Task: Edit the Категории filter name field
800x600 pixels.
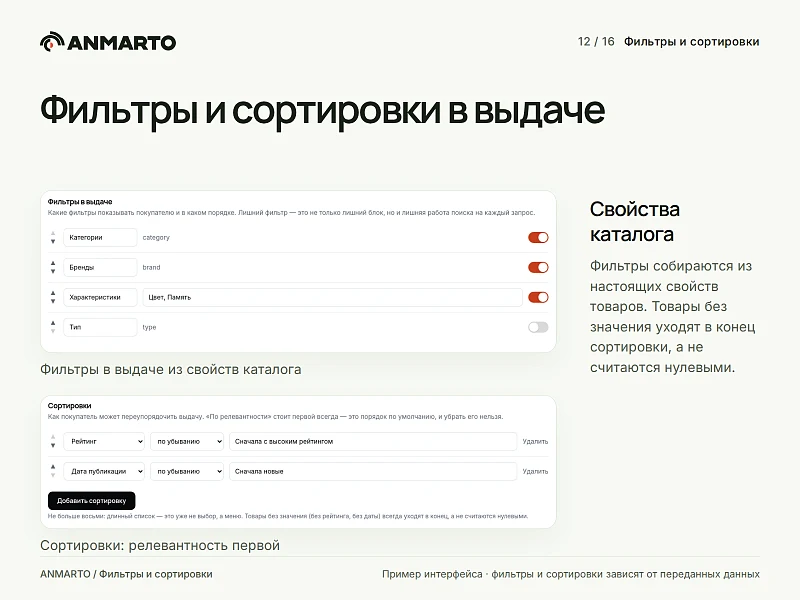Action: coord(100,237)
